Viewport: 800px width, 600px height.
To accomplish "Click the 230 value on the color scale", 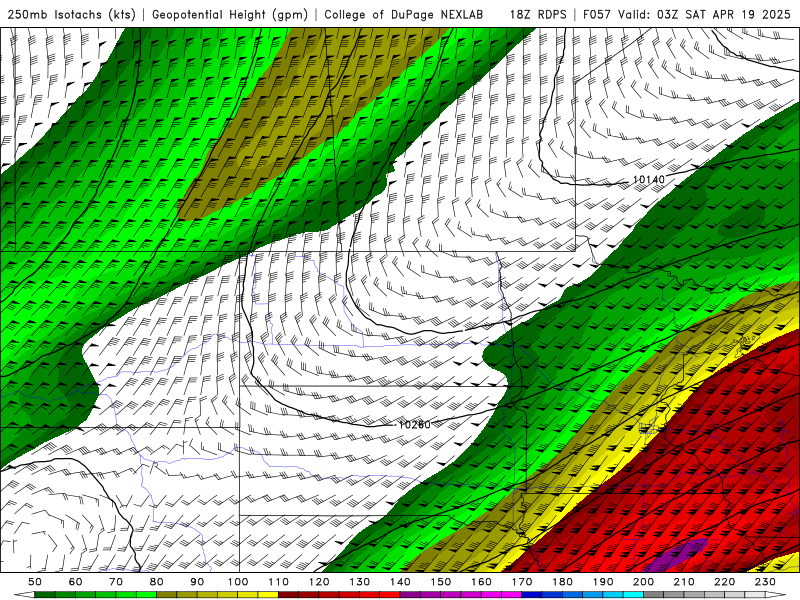I will click(x=765, y=582).
